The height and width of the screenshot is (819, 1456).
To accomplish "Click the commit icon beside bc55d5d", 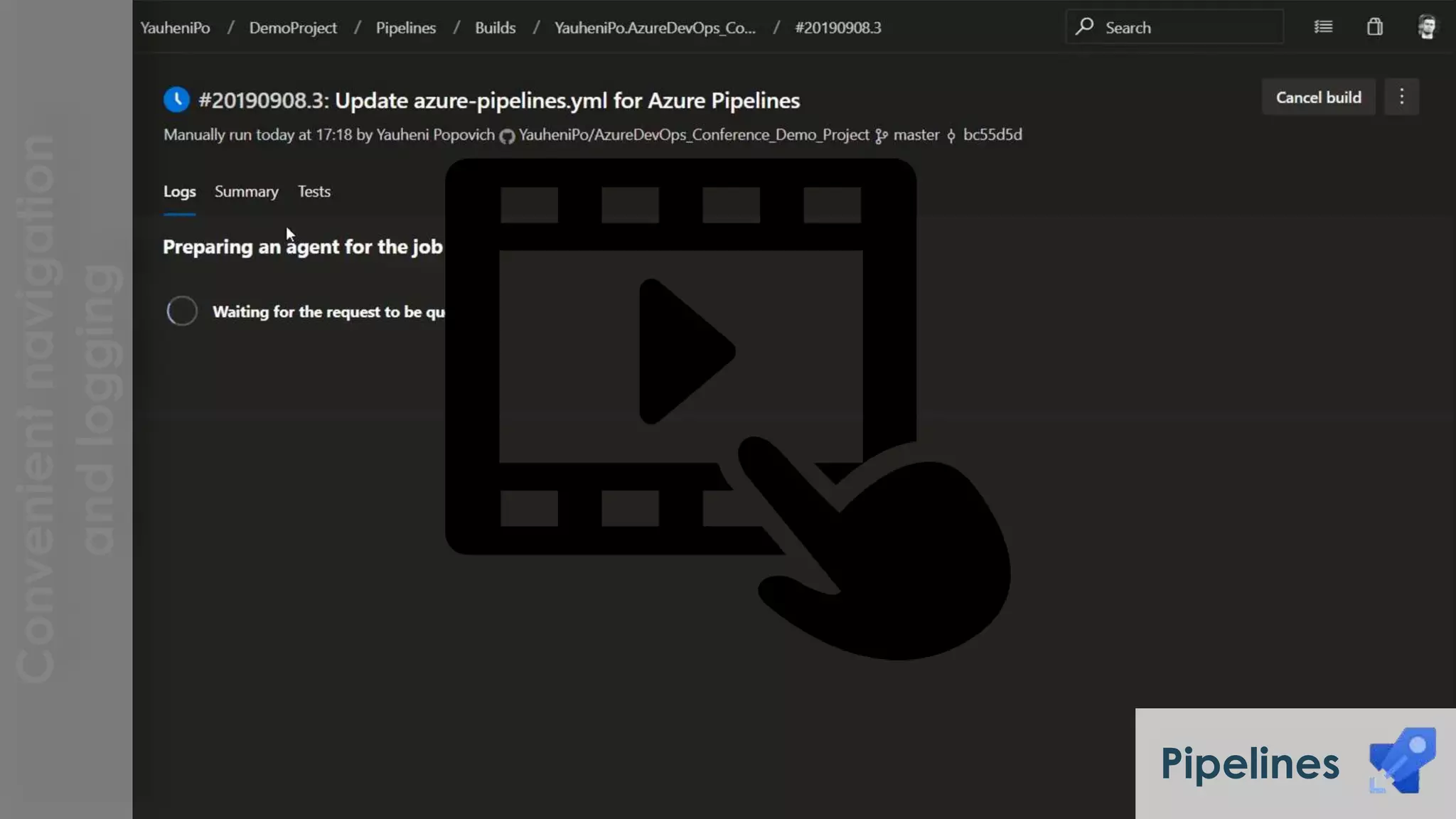I will pos(951,136).
